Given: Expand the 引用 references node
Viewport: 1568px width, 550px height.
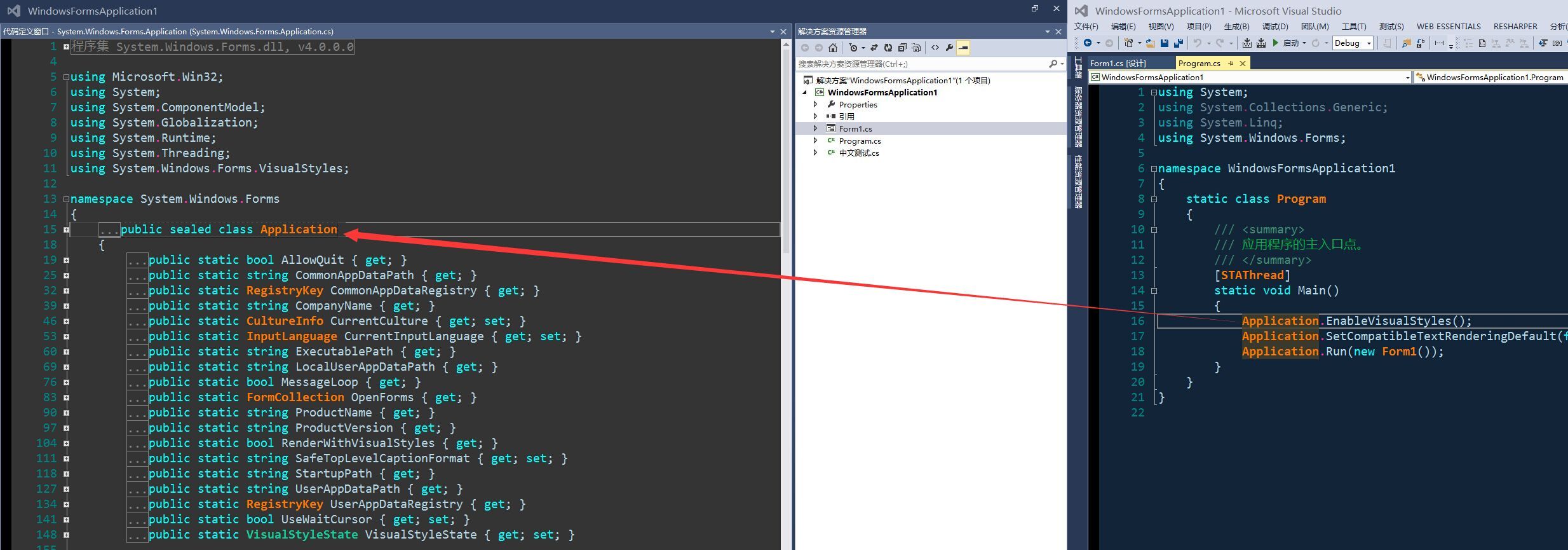Looking at the screenshot, I should pyautogui.click(x=816, y=116).
